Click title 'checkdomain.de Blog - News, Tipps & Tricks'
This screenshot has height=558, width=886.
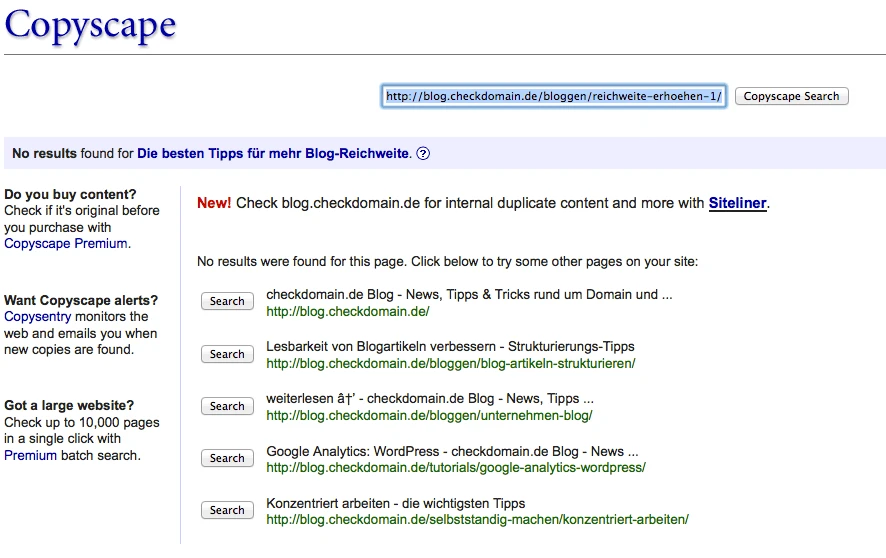click(469, 294)
